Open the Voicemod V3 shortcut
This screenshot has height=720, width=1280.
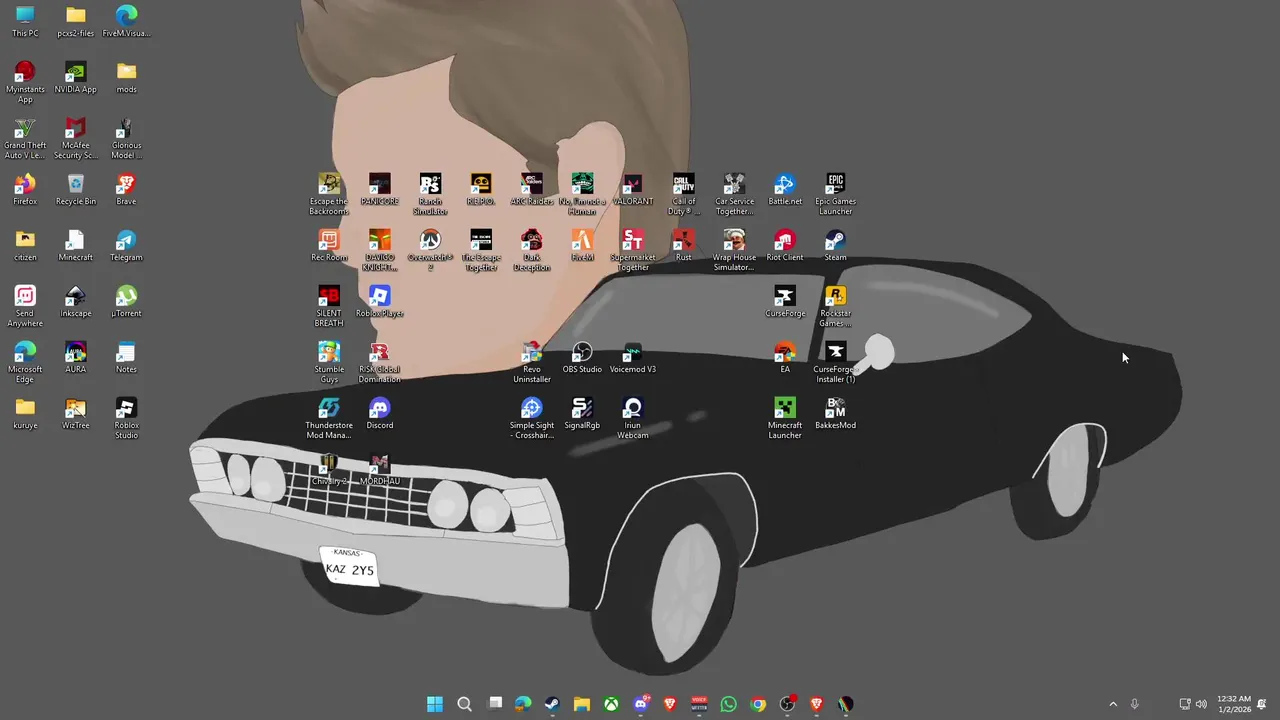click(632, 357)
